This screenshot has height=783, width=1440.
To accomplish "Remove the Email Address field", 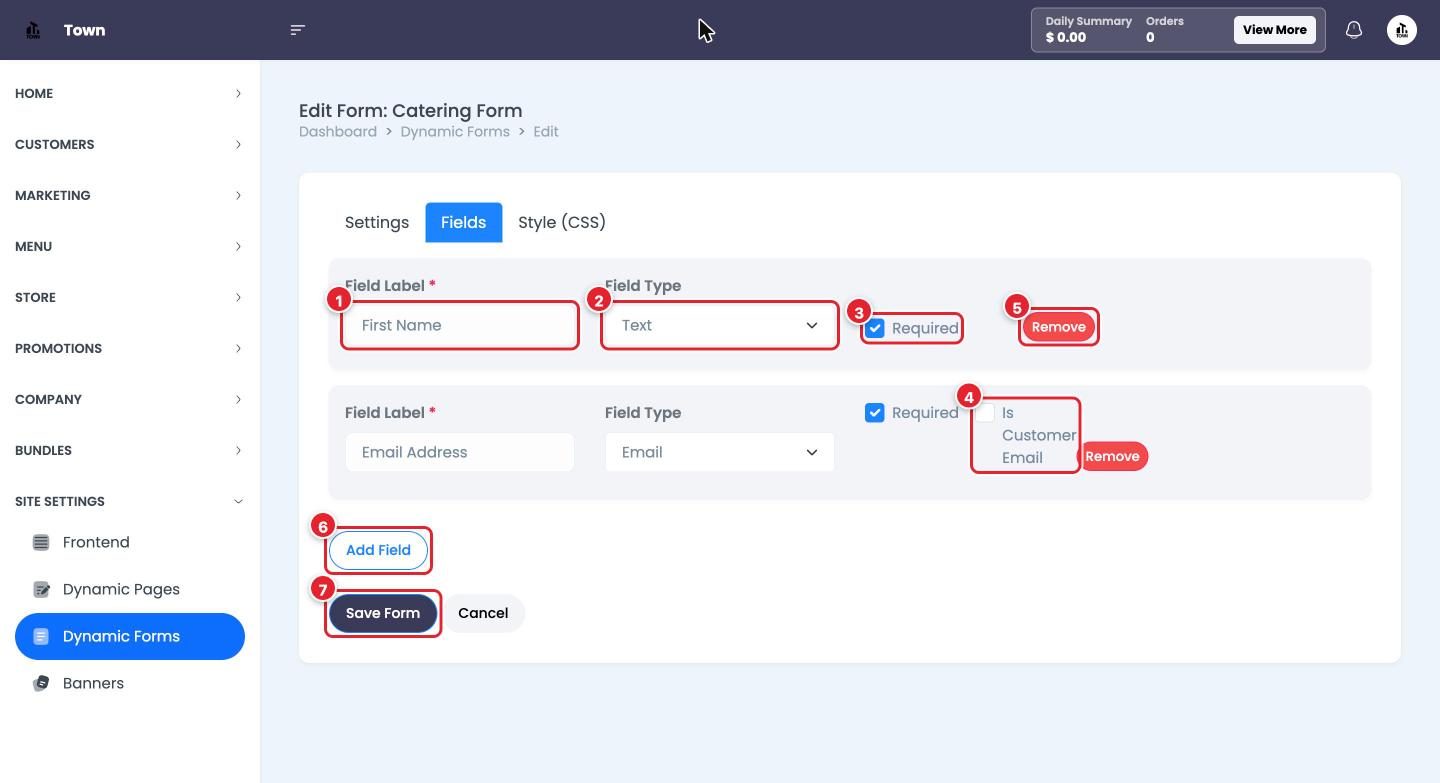I will click(x=1112, y=456).
